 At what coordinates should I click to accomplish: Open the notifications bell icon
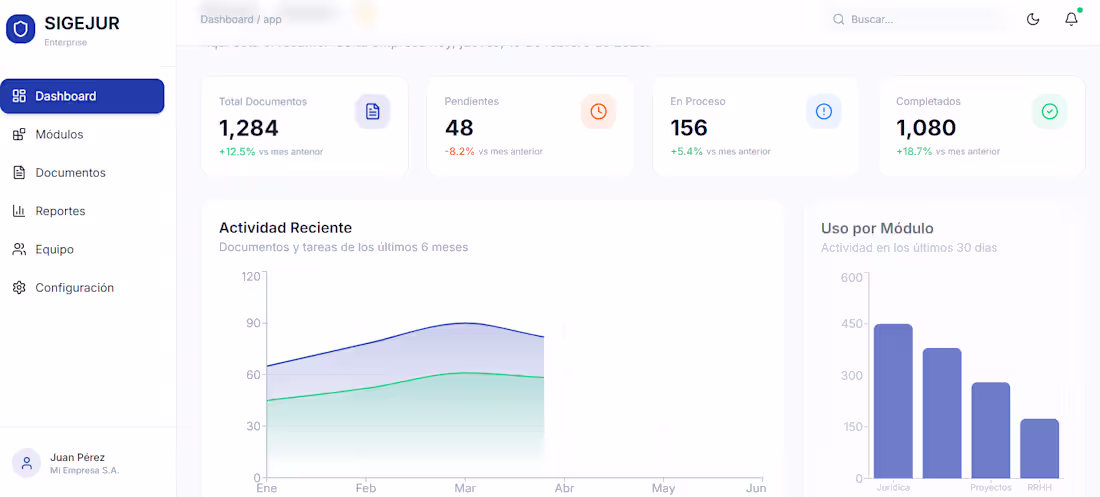coord(1071,20)
